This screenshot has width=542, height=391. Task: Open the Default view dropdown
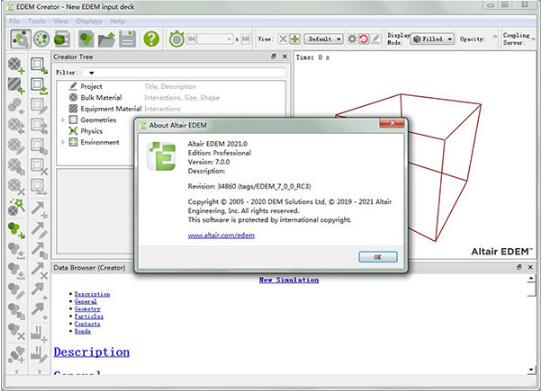pos(324,39)
